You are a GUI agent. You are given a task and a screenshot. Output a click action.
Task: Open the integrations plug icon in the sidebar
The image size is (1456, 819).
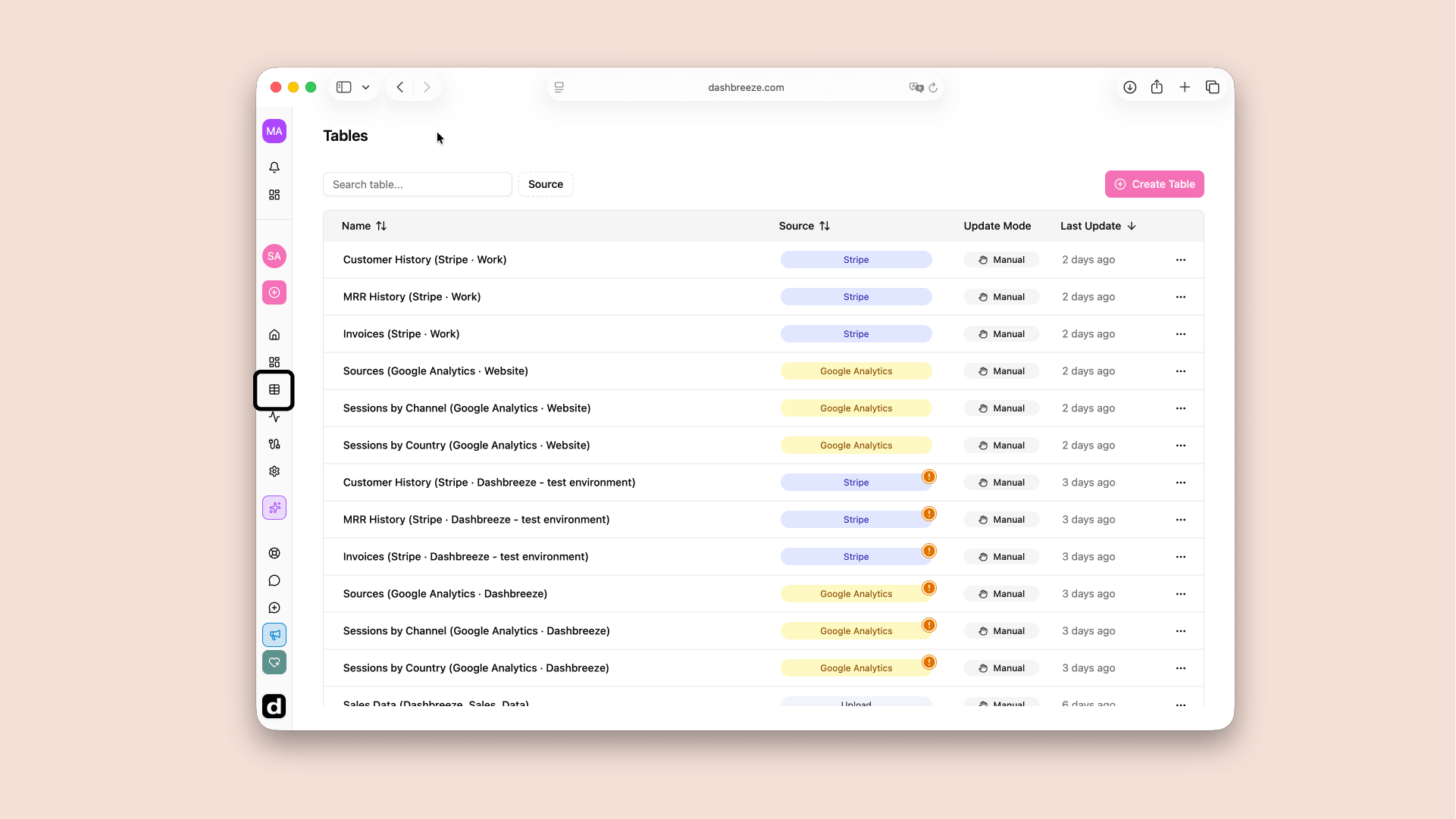pyautogui.click(x=274, y=444)
